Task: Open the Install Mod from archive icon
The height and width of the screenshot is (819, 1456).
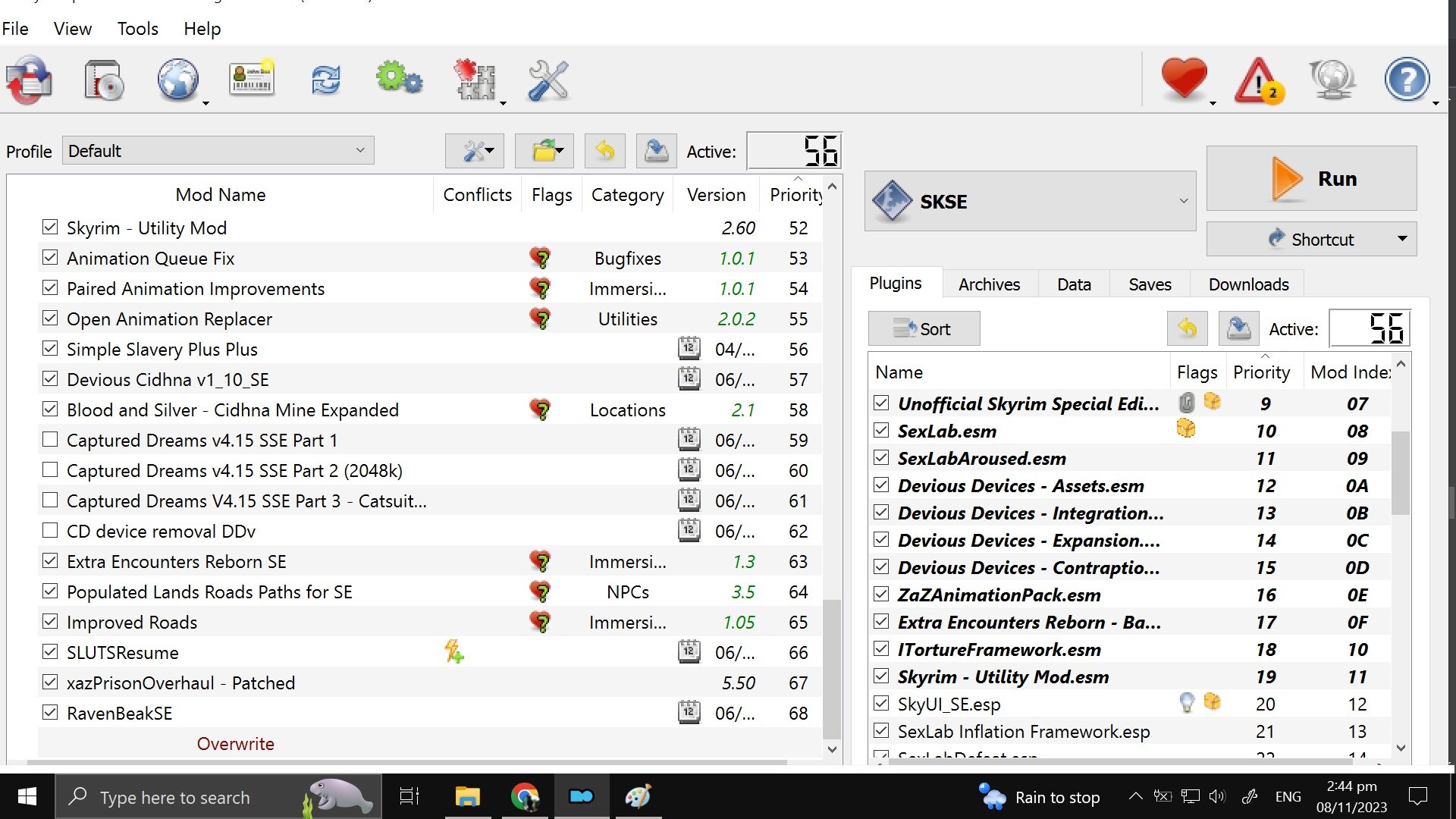Action: pos(103,80)
